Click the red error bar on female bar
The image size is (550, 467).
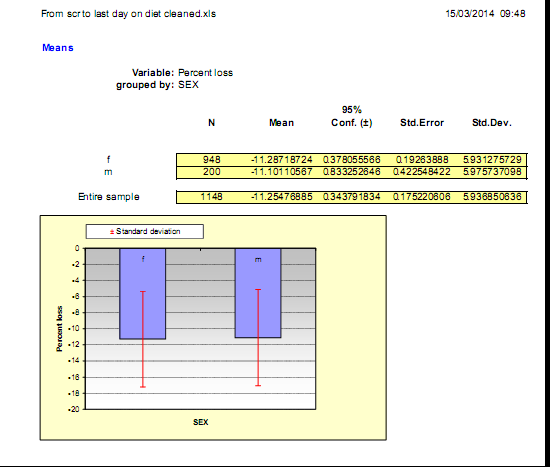pos(143,339)
